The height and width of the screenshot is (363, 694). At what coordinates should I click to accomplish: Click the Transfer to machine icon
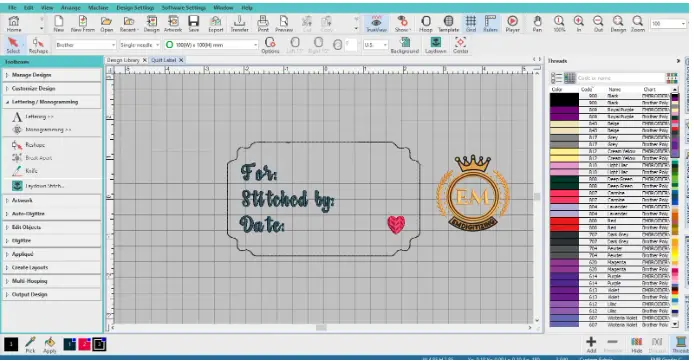(x=239, y=23)
